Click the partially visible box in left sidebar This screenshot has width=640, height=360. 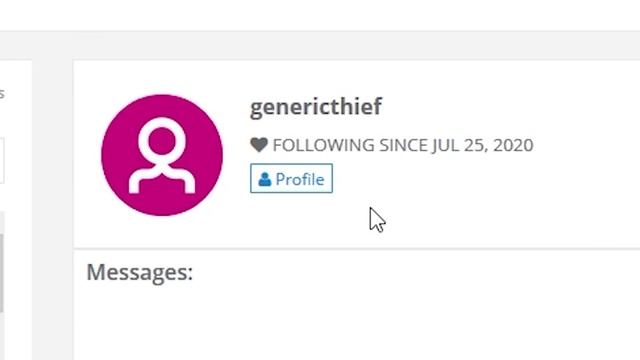coord(2,161)
